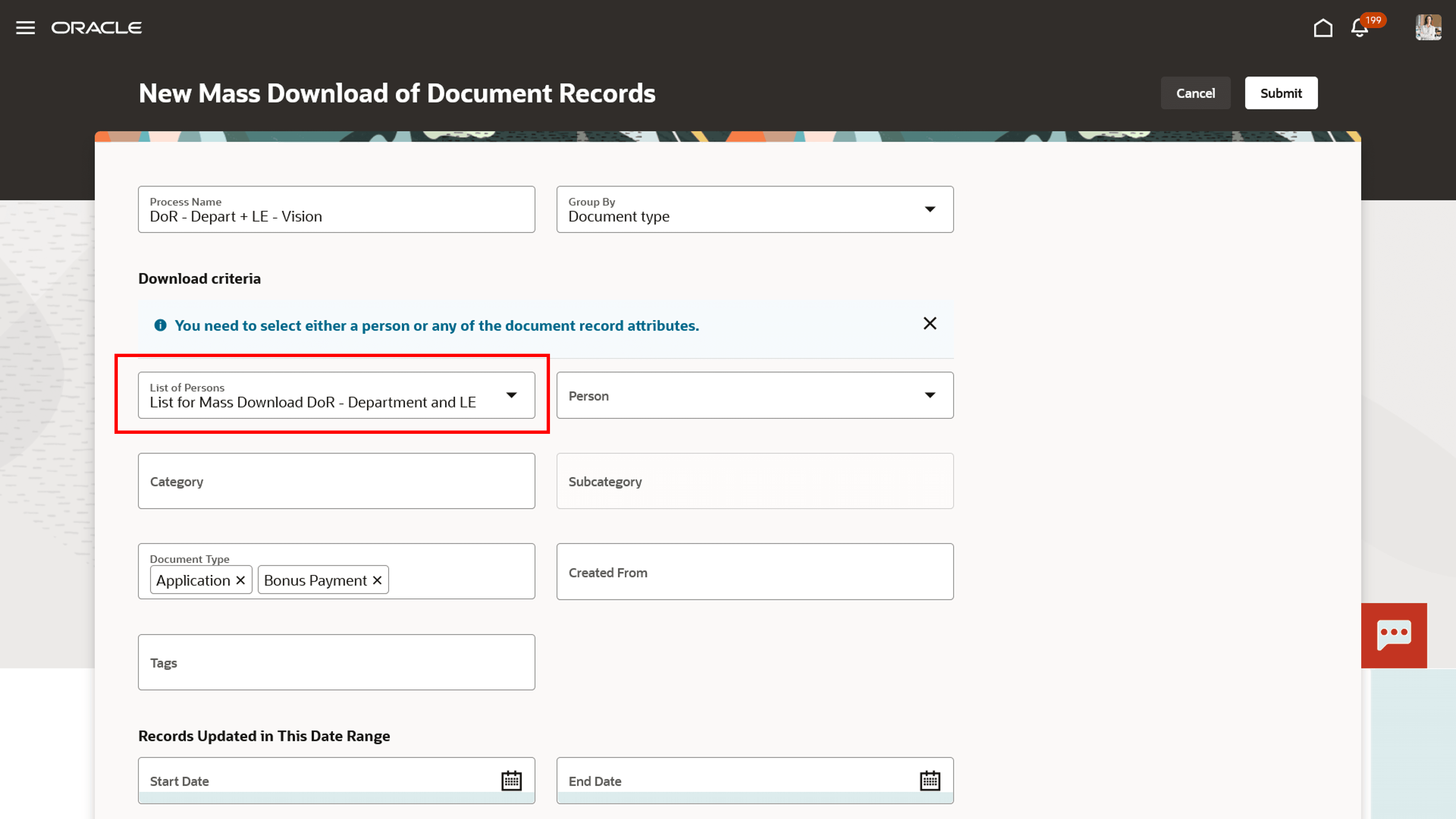Open the Start Date calendar picker
This screenshot has height=819, width=1456.
[x=512, y=781]
